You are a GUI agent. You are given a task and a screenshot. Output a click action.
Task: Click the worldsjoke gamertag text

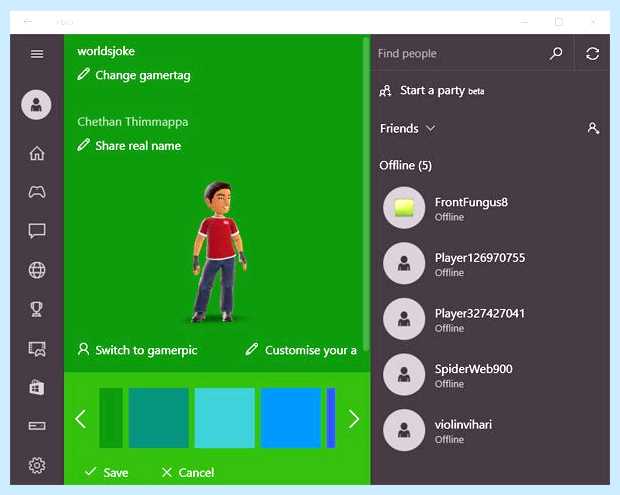click(x=106, y=51)
